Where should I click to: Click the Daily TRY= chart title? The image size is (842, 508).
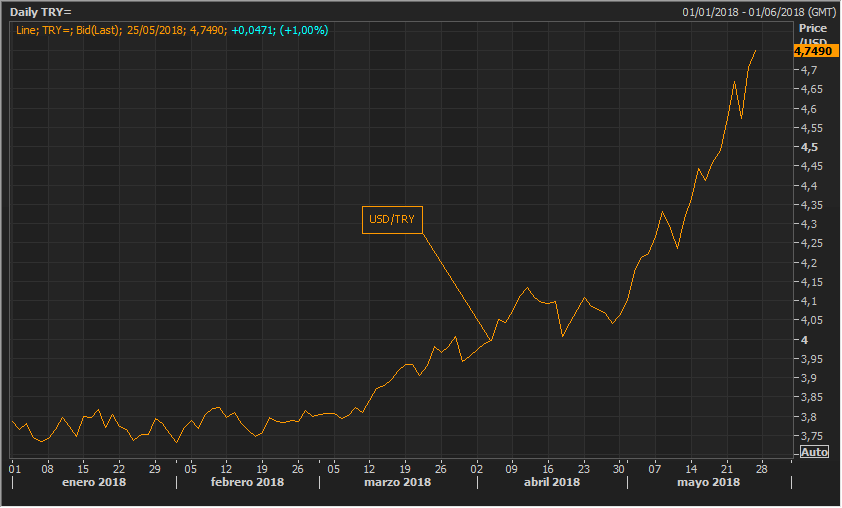[x=40, y=12]
